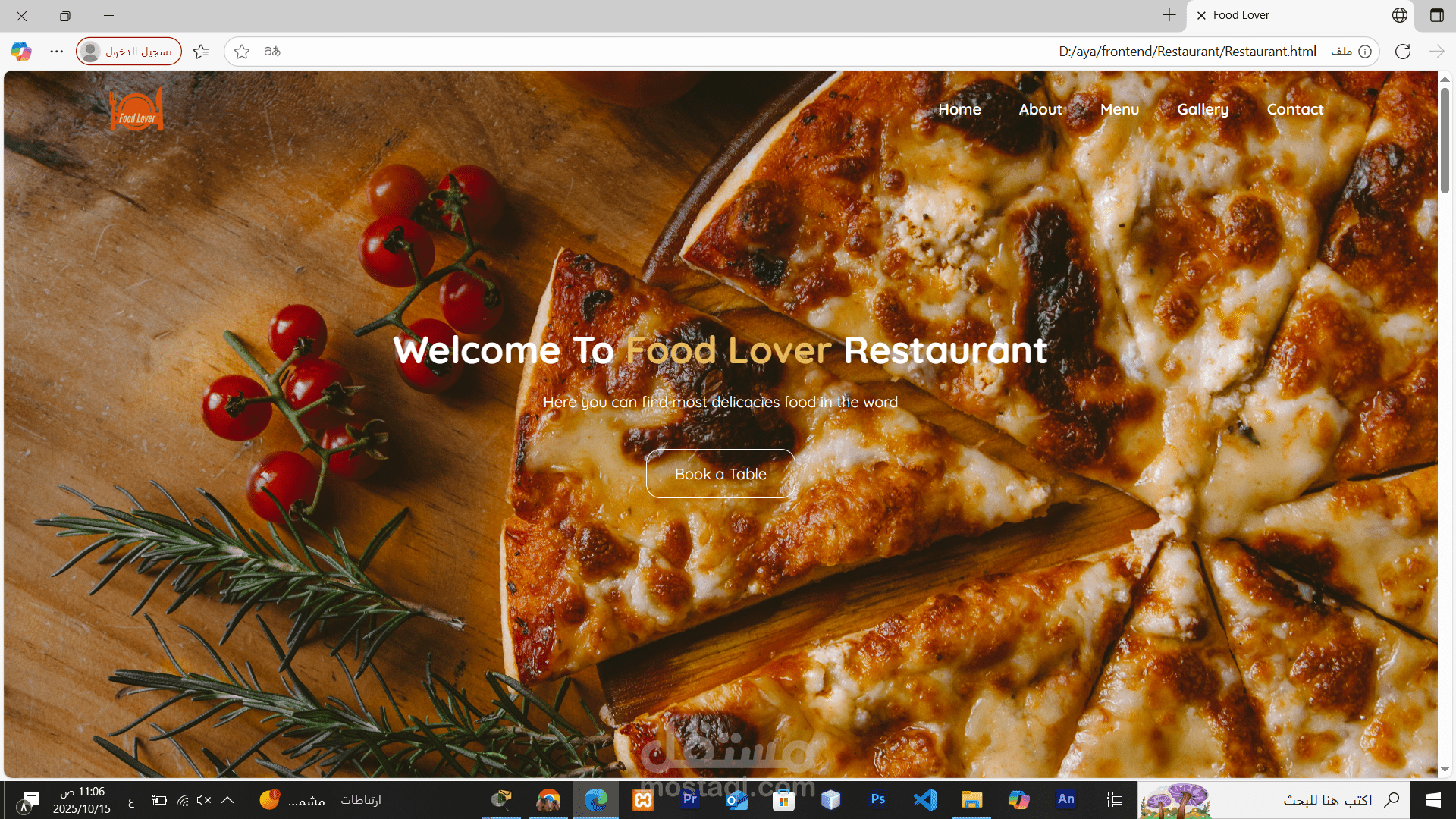Open a new browser tab

1169,15
